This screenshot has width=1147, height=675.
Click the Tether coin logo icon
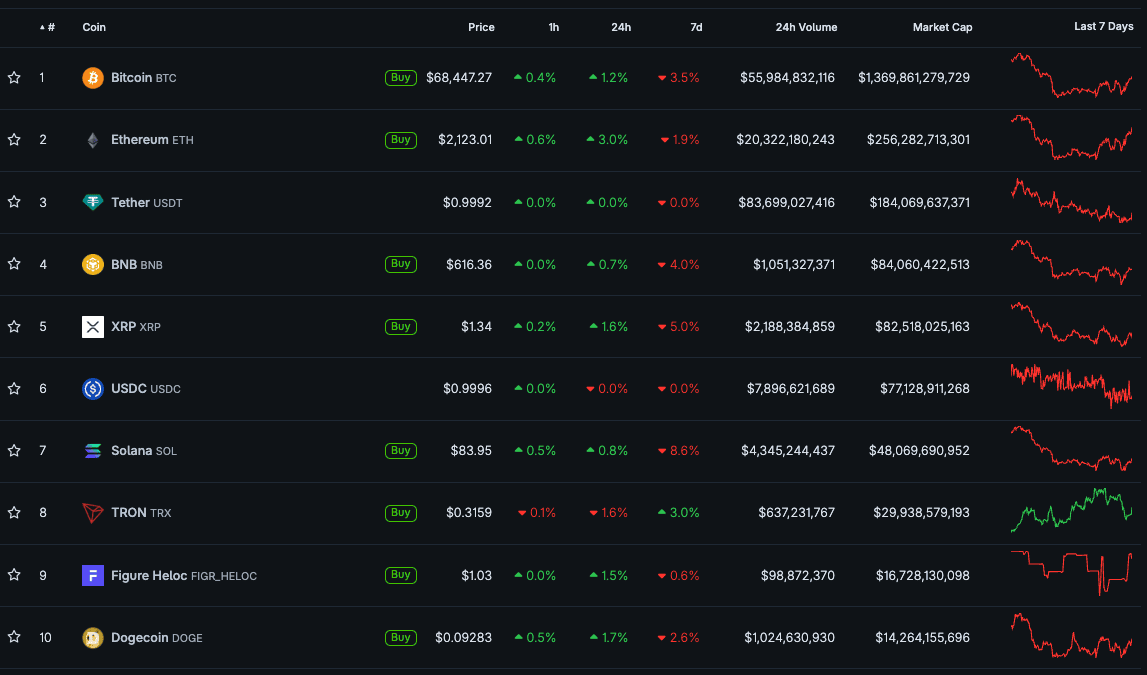pyautogui.click(x=93, y=202)
